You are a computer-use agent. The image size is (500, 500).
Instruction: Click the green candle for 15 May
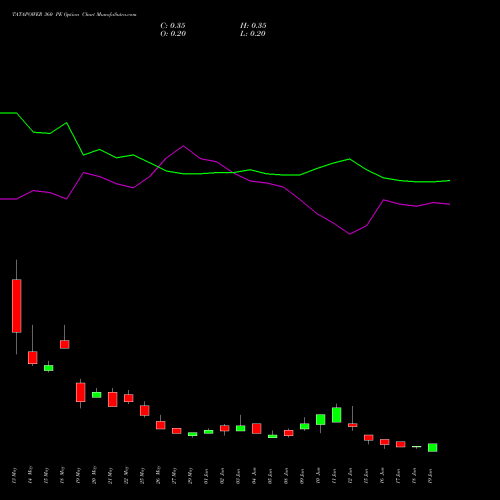coord(49,368)
